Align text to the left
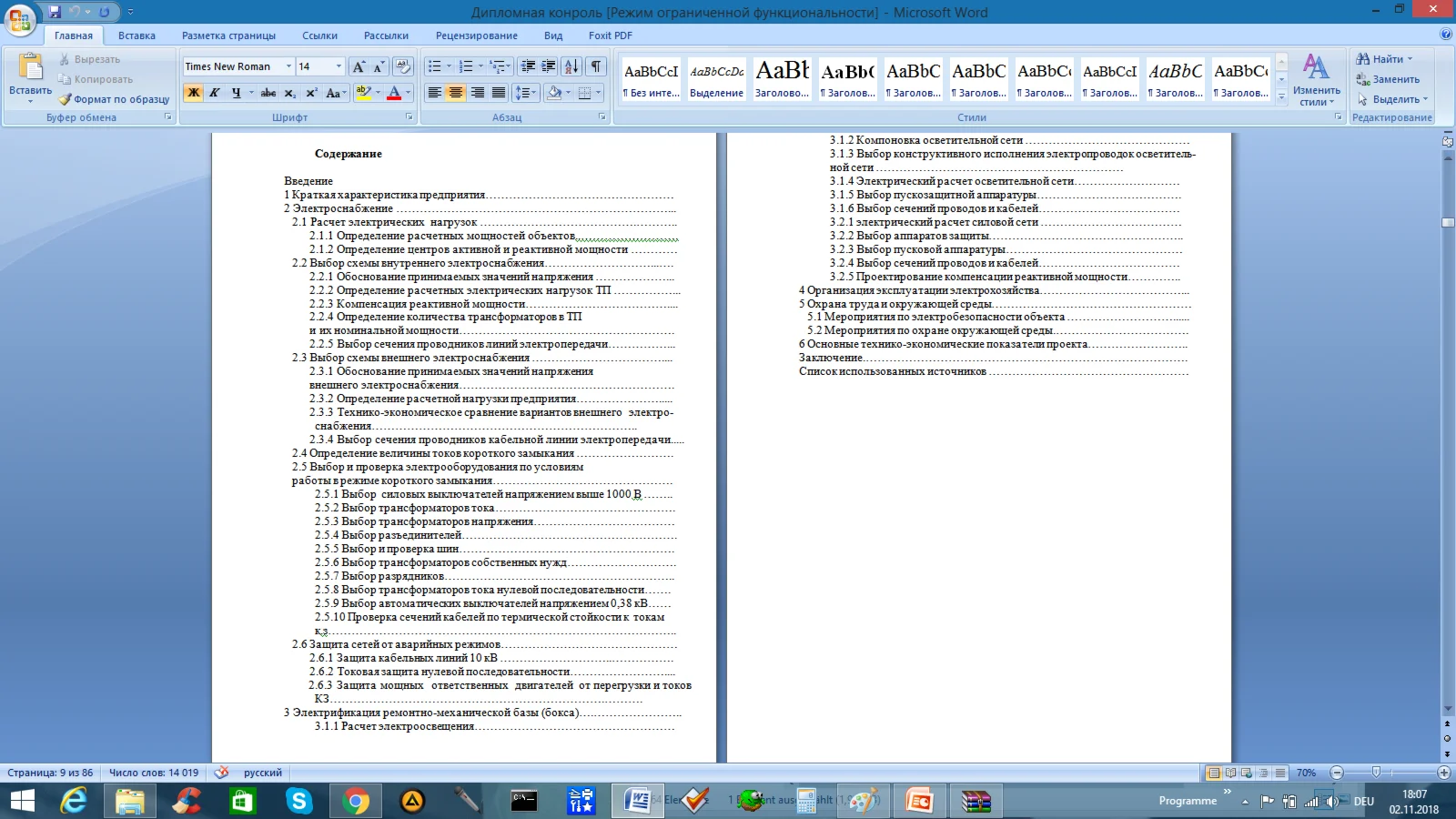The height and width of the screenshot is (819, 1456). (435, 93)
